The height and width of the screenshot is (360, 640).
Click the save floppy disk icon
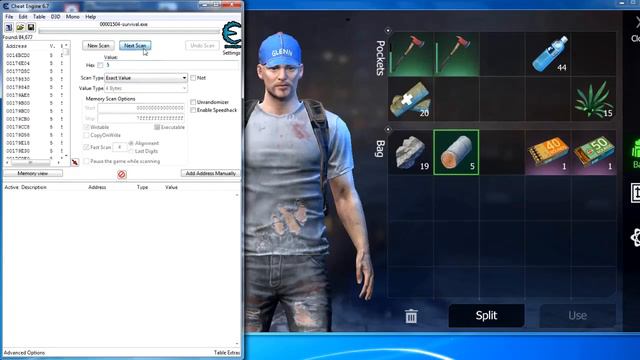(31, 27)
